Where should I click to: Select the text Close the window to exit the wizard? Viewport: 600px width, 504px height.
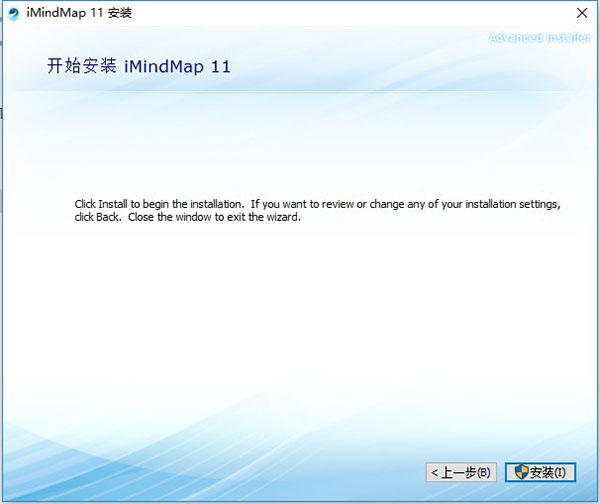(214, 217)
